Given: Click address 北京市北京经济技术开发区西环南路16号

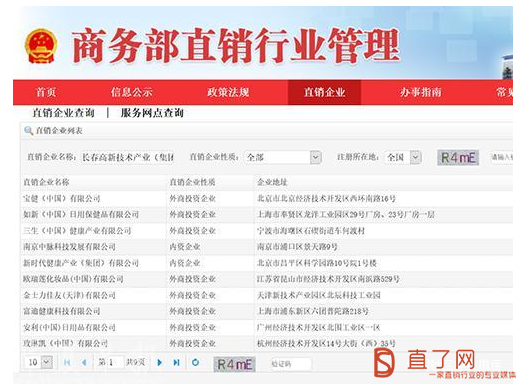Looking at the screenshot, I should pyautogui.click(x=326, y=199).
